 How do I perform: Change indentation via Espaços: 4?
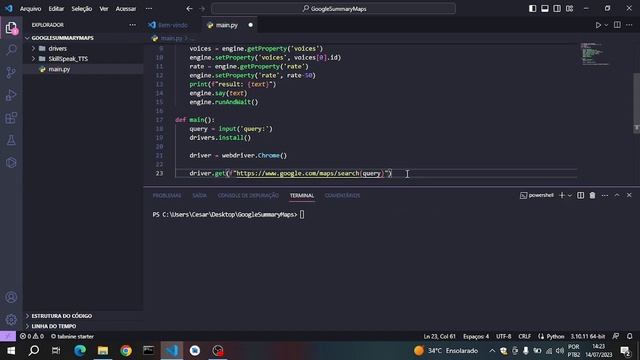476,336
